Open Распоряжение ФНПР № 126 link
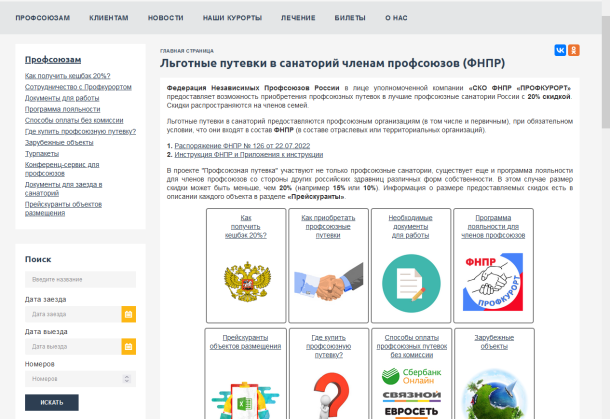This screenshot has width=610, height=419. [242, 146]
